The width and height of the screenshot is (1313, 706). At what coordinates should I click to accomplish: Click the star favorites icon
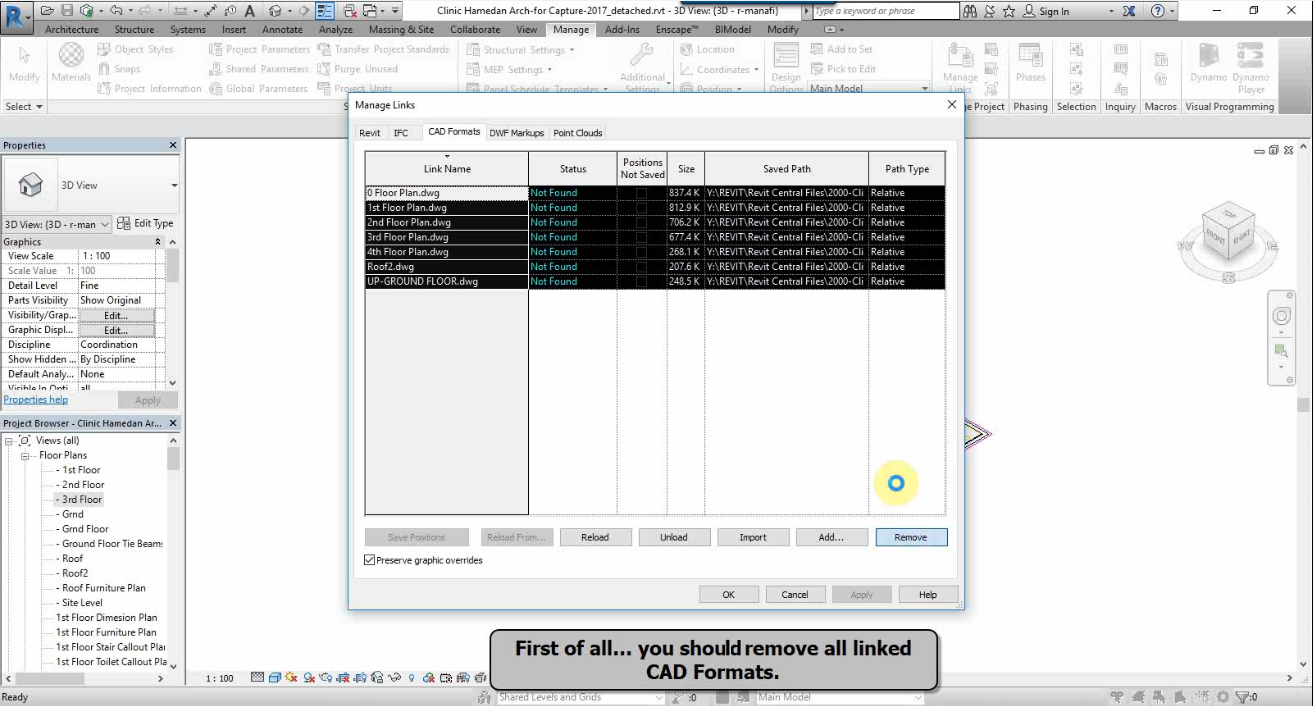coord(1008,11)
